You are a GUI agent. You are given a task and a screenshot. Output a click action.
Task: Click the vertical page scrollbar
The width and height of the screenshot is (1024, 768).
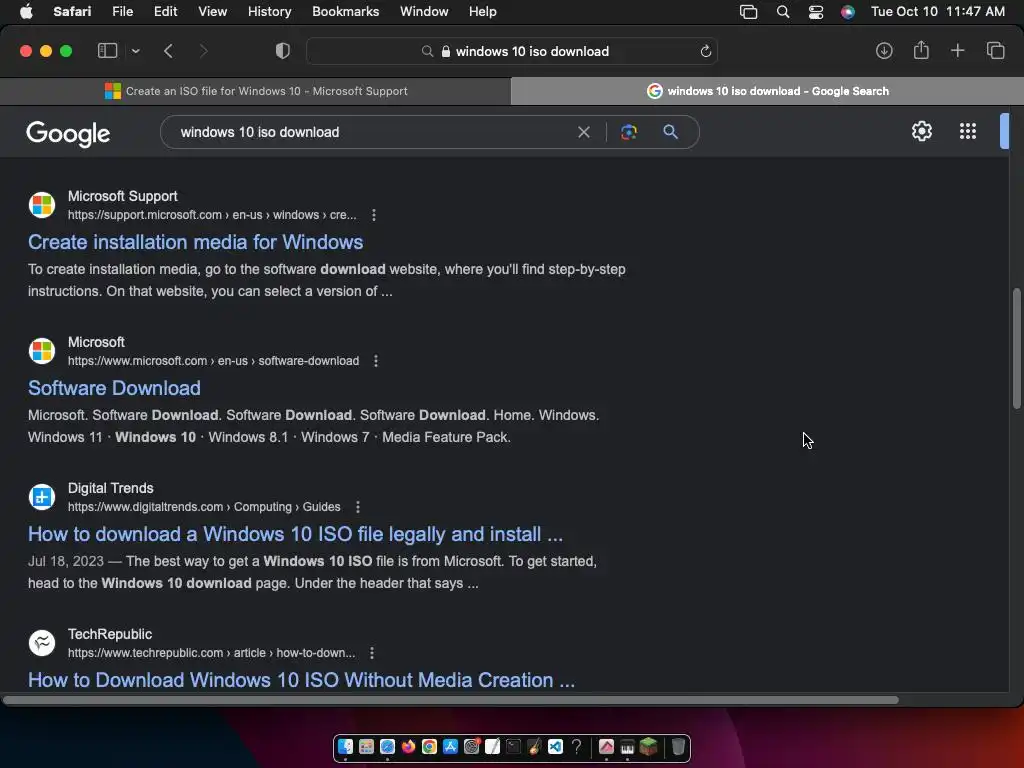[1017, 349]
